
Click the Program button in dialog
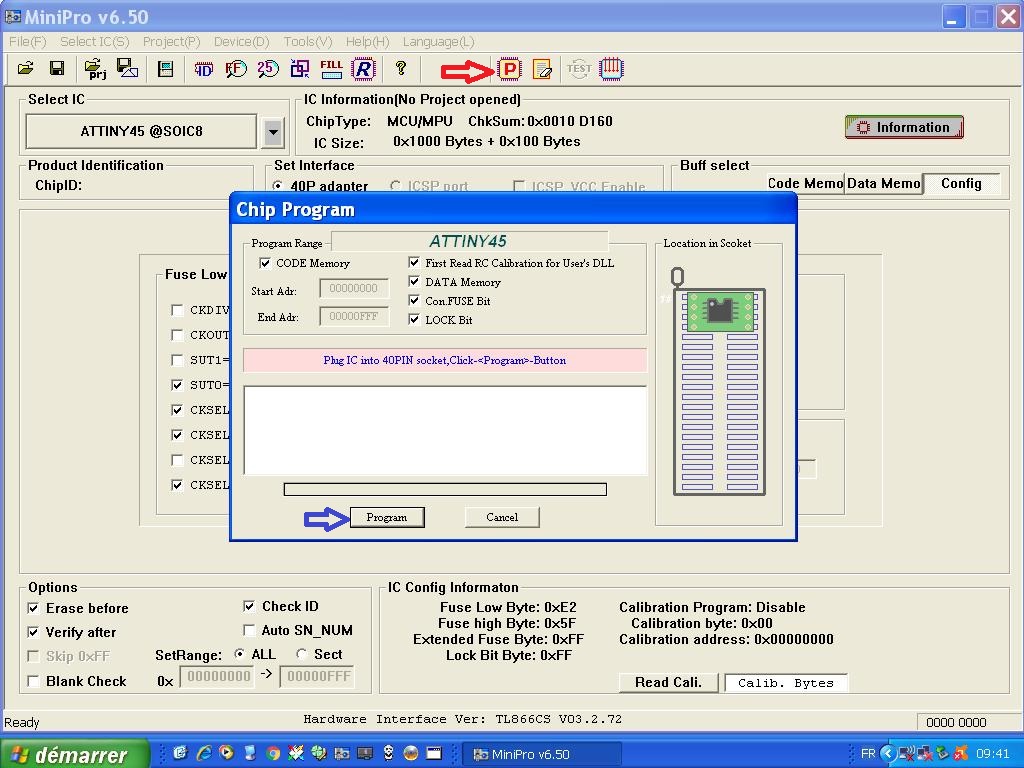click(x=387, y=517)
